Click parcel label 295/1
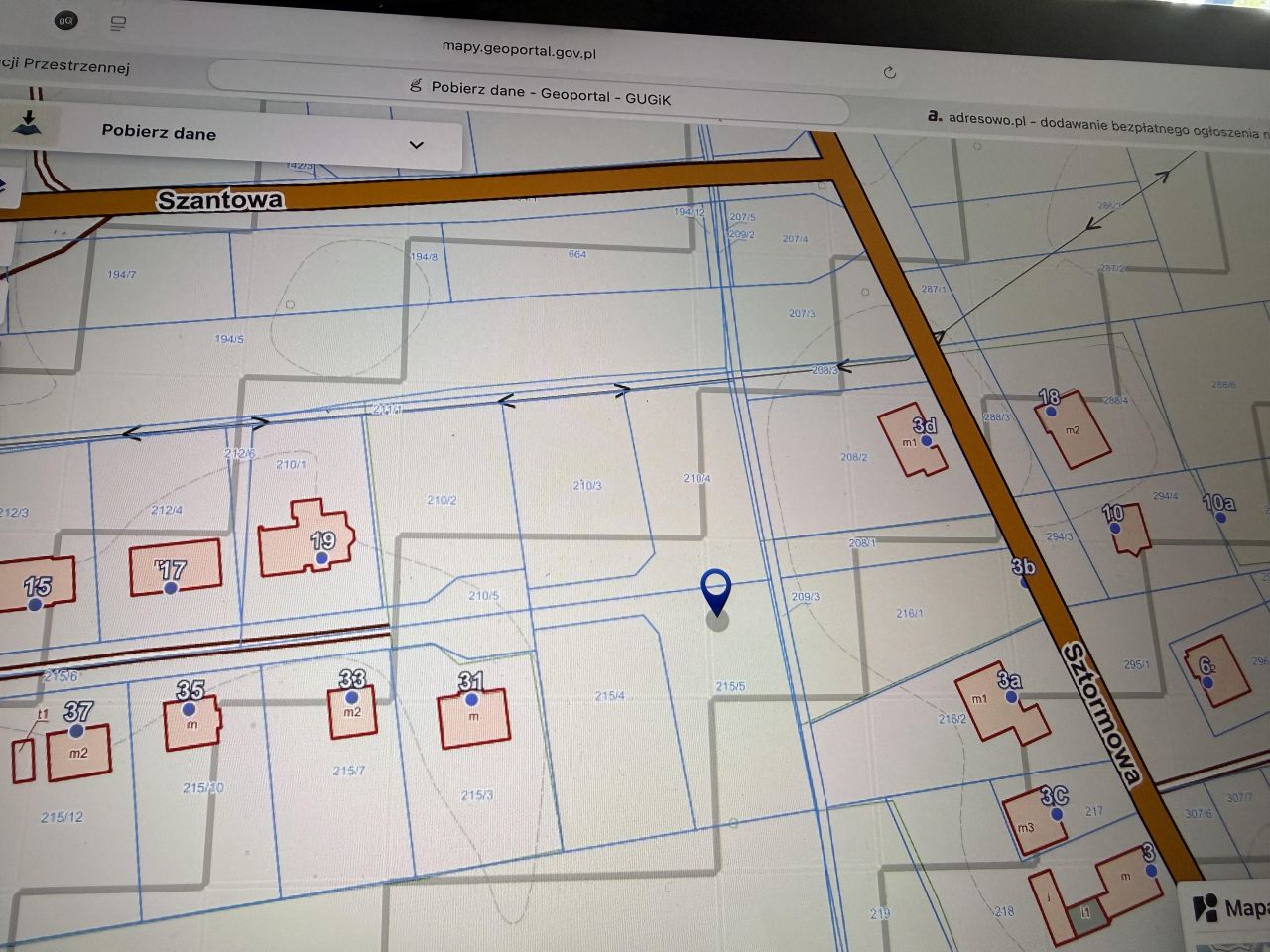The width and height of the screenshot is (1270, 952). click(1137, 664)
